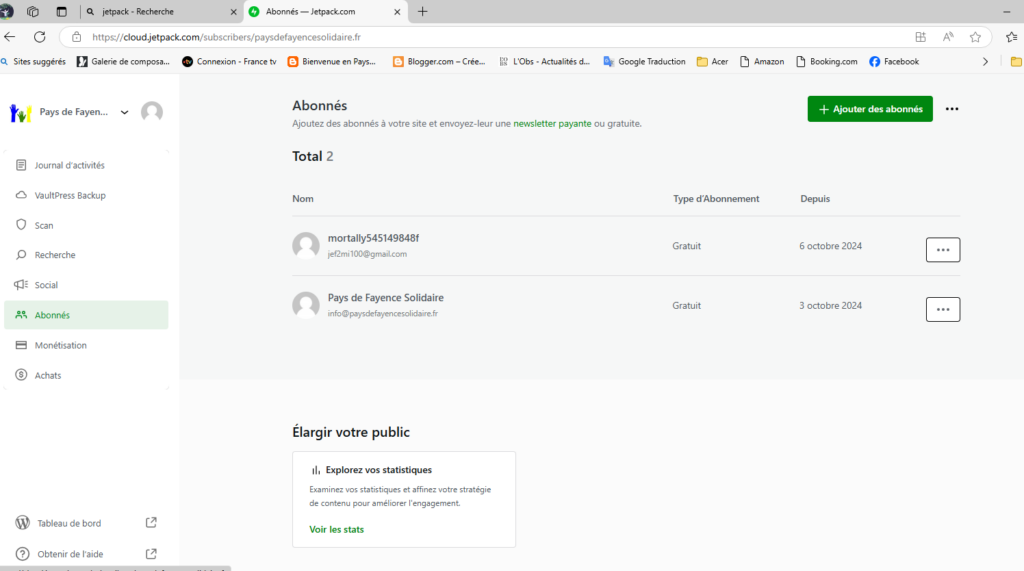Expand the Pays de Fayence site switcher

tap(124, 112)
